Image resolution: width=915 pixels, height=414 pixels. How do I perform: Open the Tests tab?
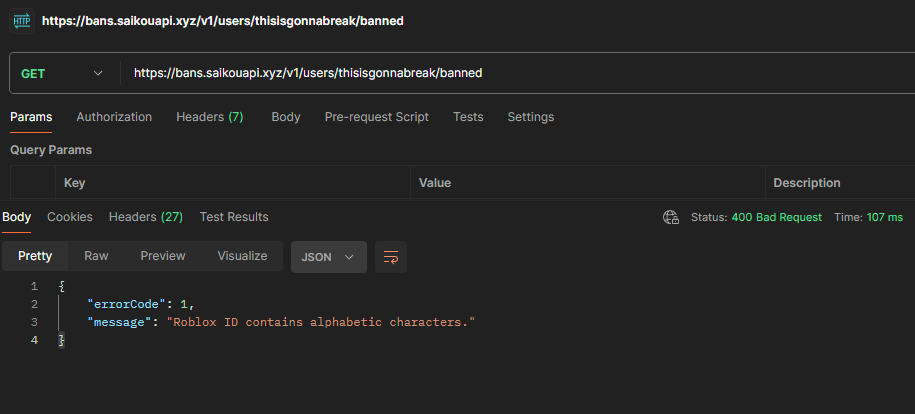click(x=468, y=117)
